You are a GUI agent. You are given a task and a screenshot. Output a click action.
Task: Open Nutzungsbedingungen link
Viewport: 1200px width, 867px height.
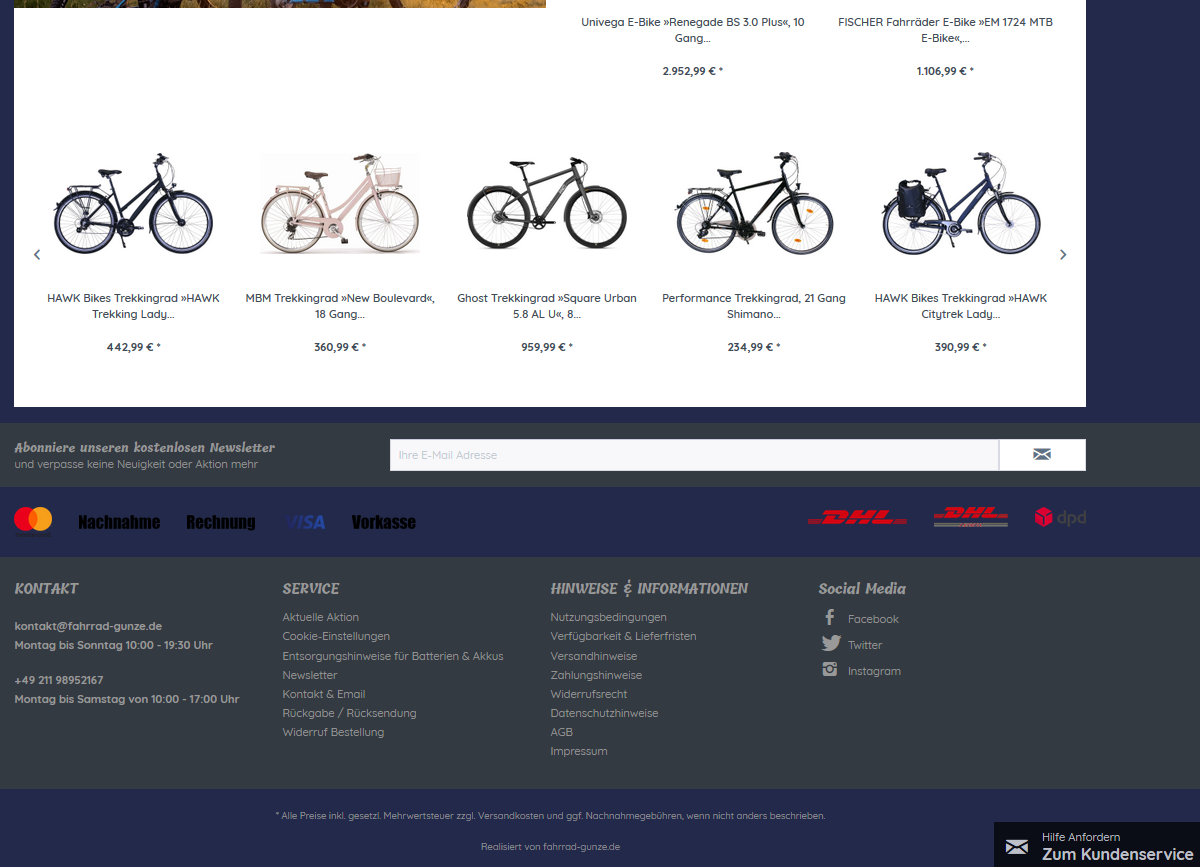[x=608, y=617]
